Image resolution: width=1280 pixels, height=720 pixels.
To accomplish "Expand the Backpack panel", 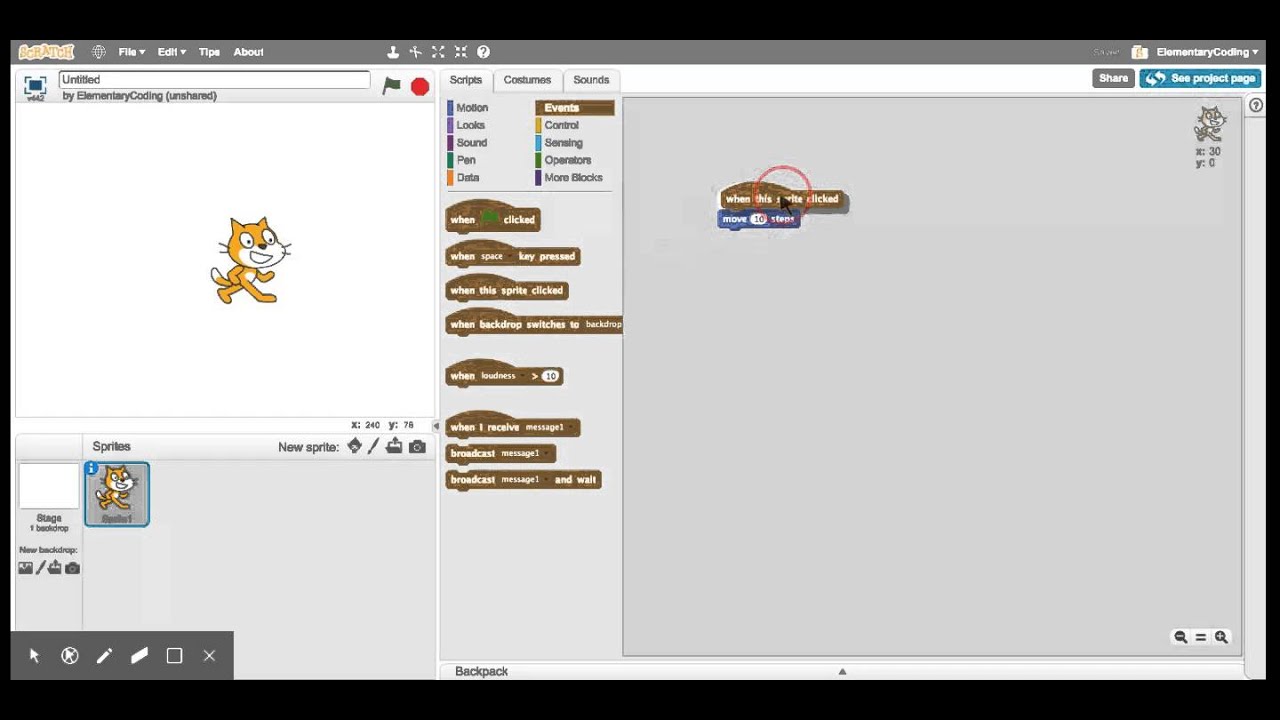I will click(x=842, y=671).
